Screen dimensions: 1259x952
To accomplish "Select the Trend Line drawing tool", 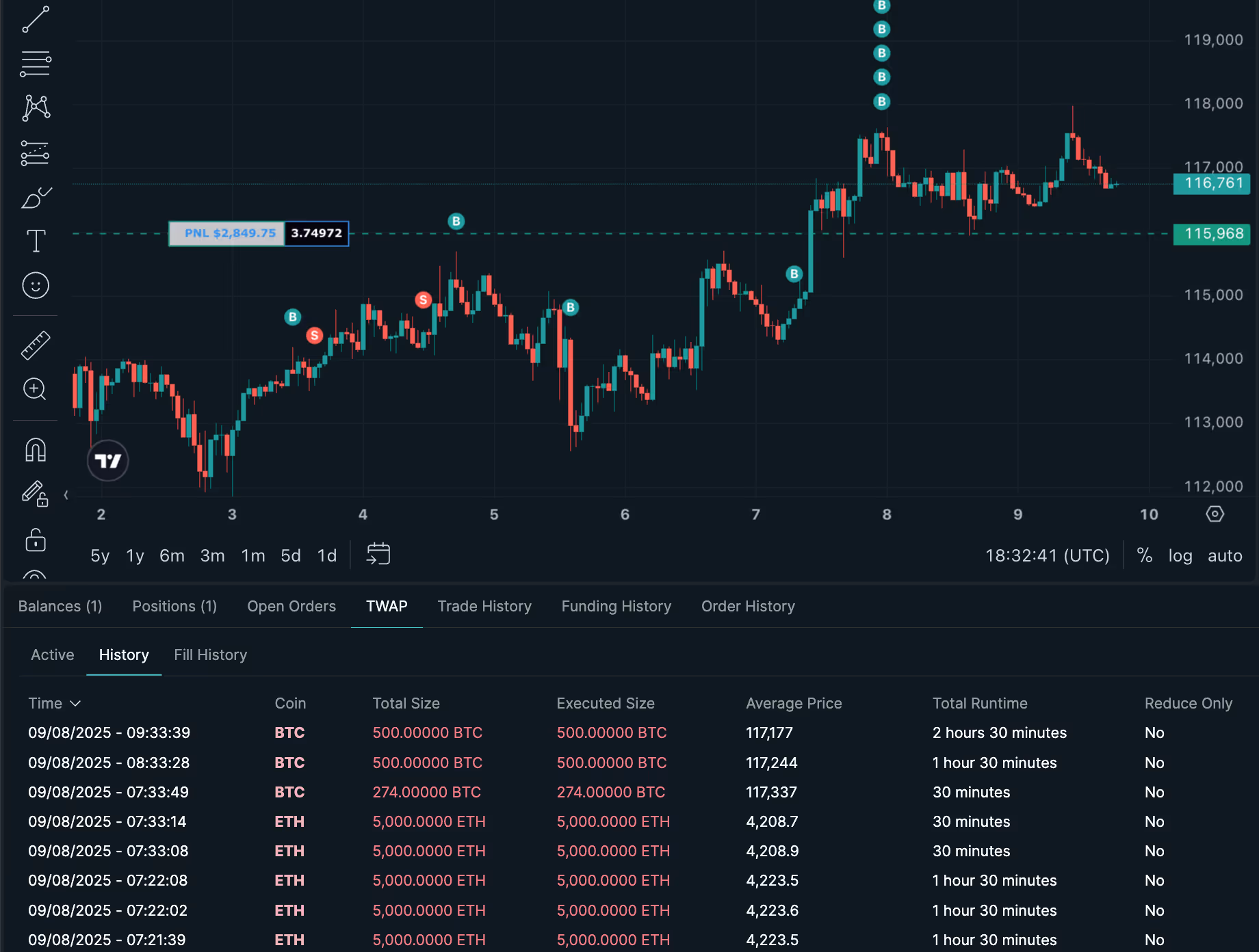I will coord(36,17).
